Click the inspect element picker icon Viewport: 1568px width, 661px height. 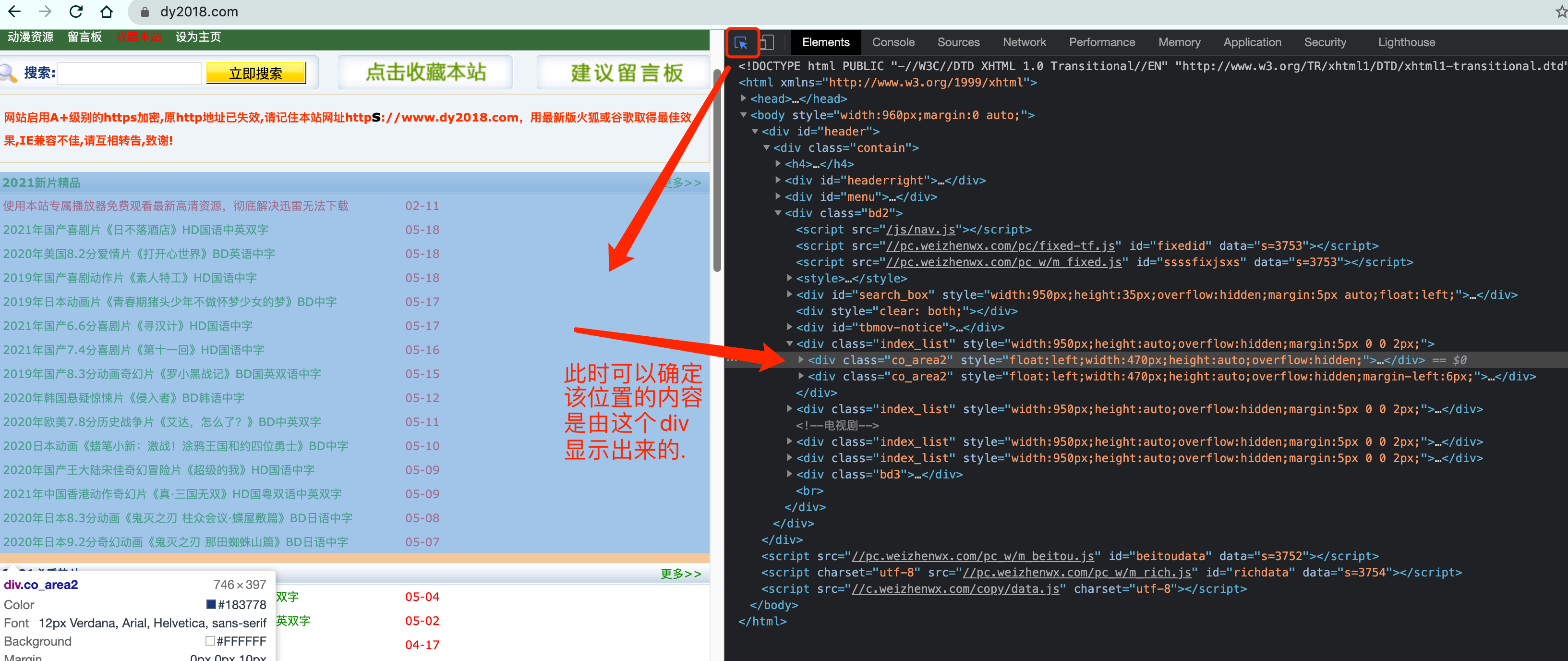(741, 43)
